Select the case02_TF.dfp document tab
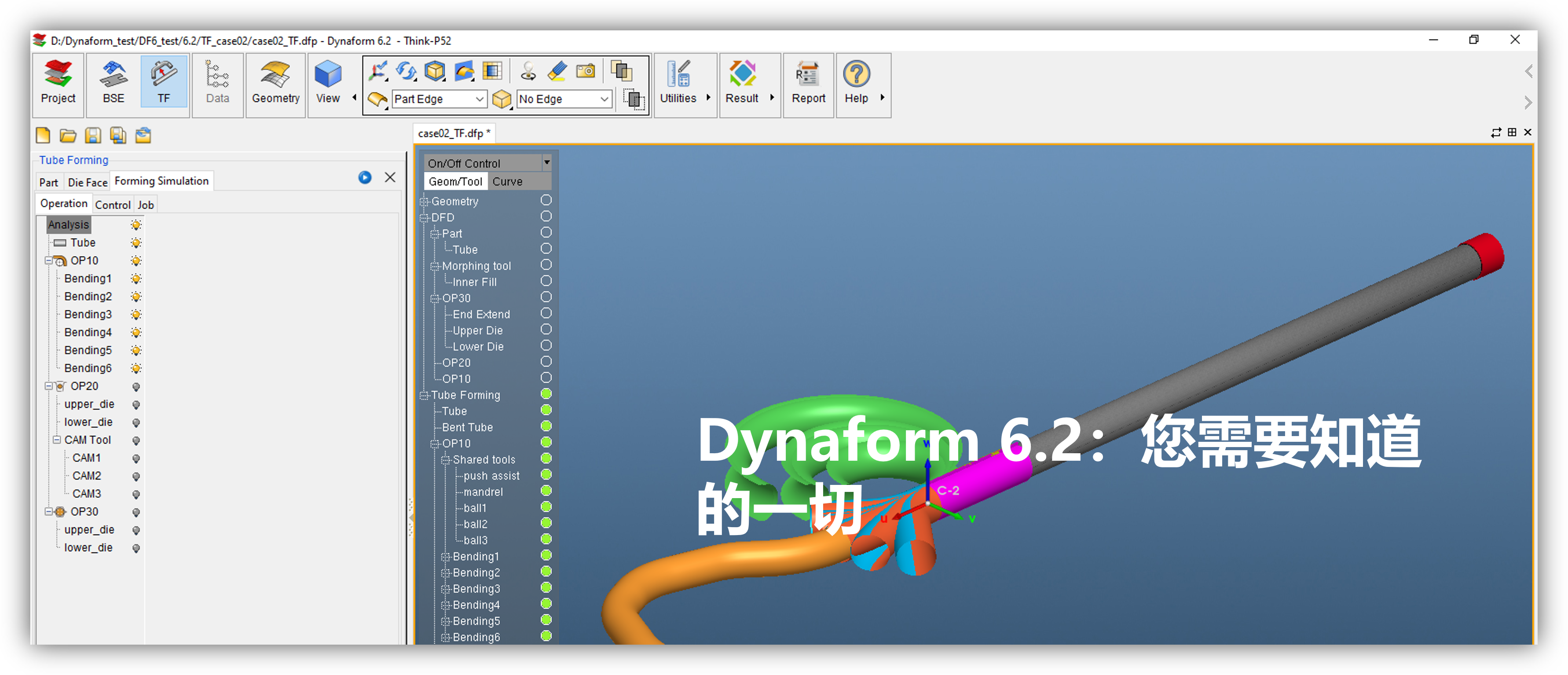The width and height of the screenshot is (1568, 675). coord(454,133)
